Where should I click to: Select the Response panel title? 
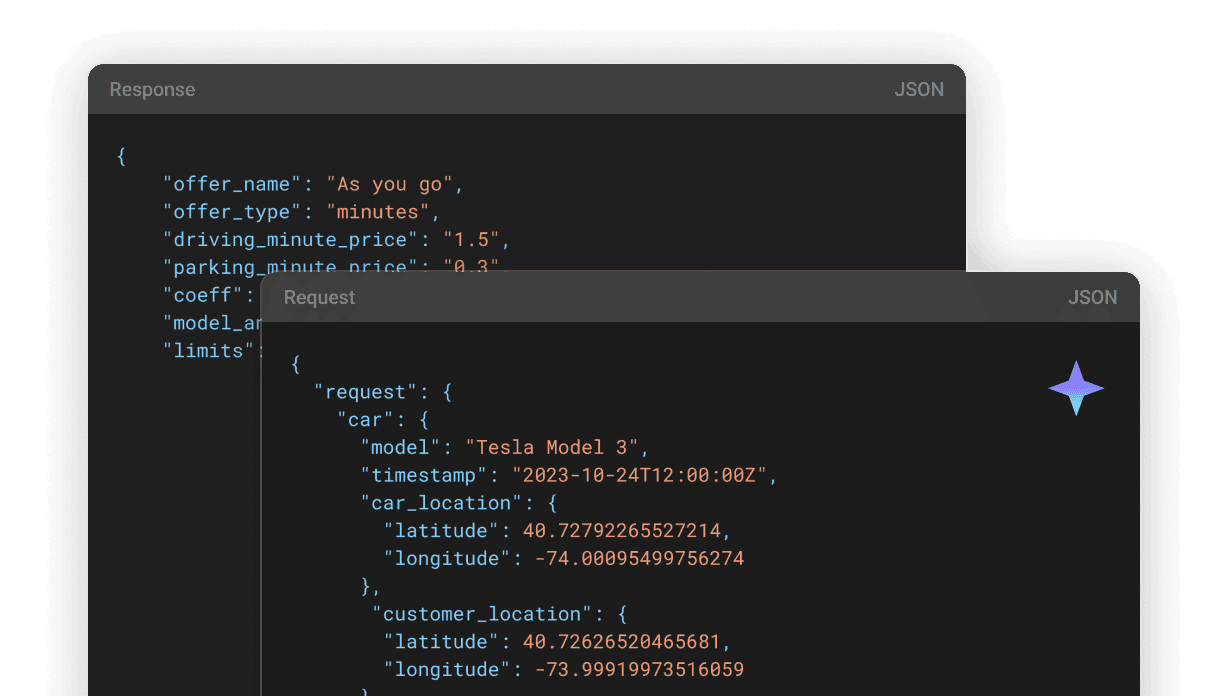tap(152, 90)
